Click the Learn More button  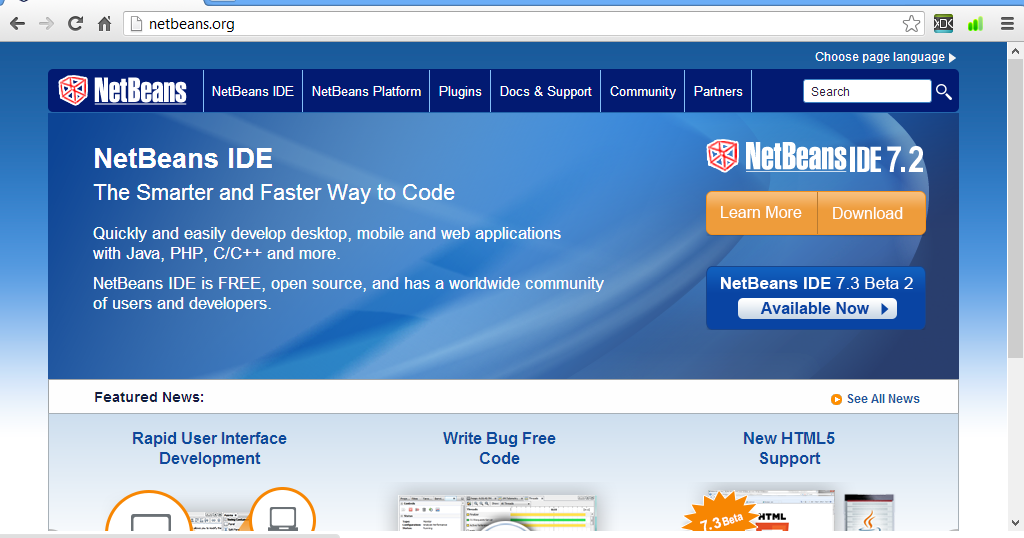(761, 213)
